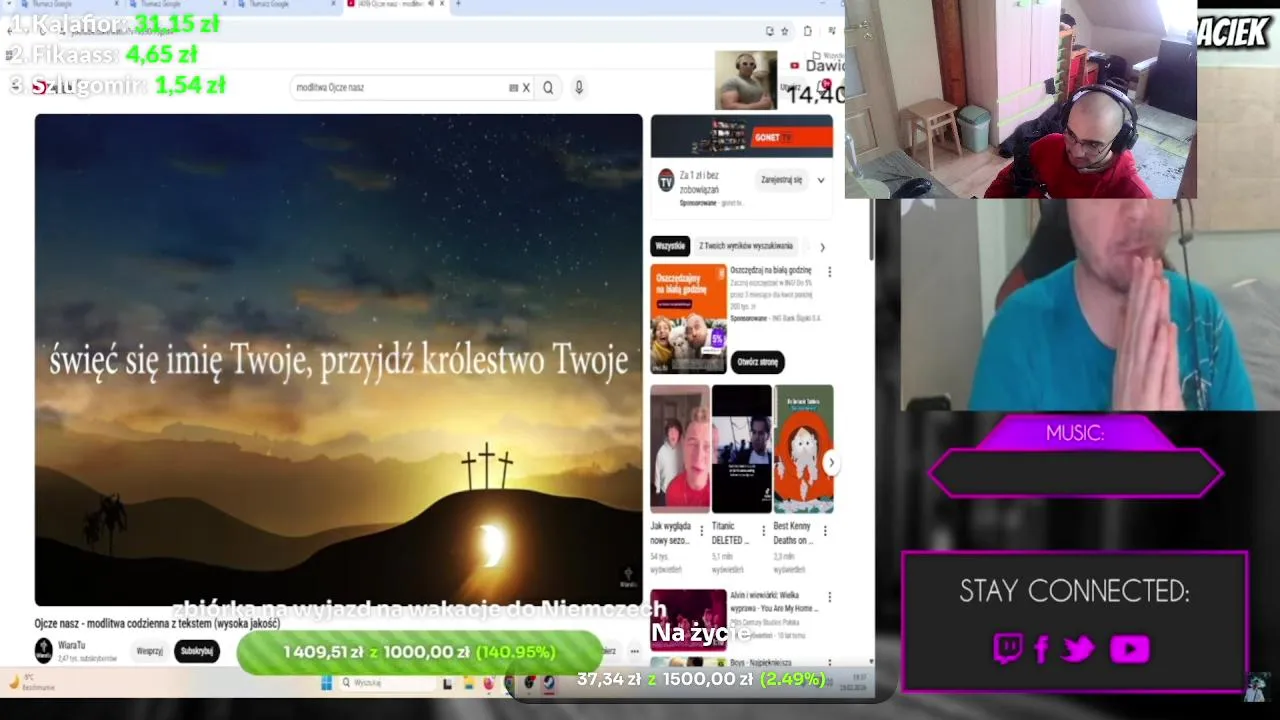Open WiaraTu channel avatar

tap(44, 651)
